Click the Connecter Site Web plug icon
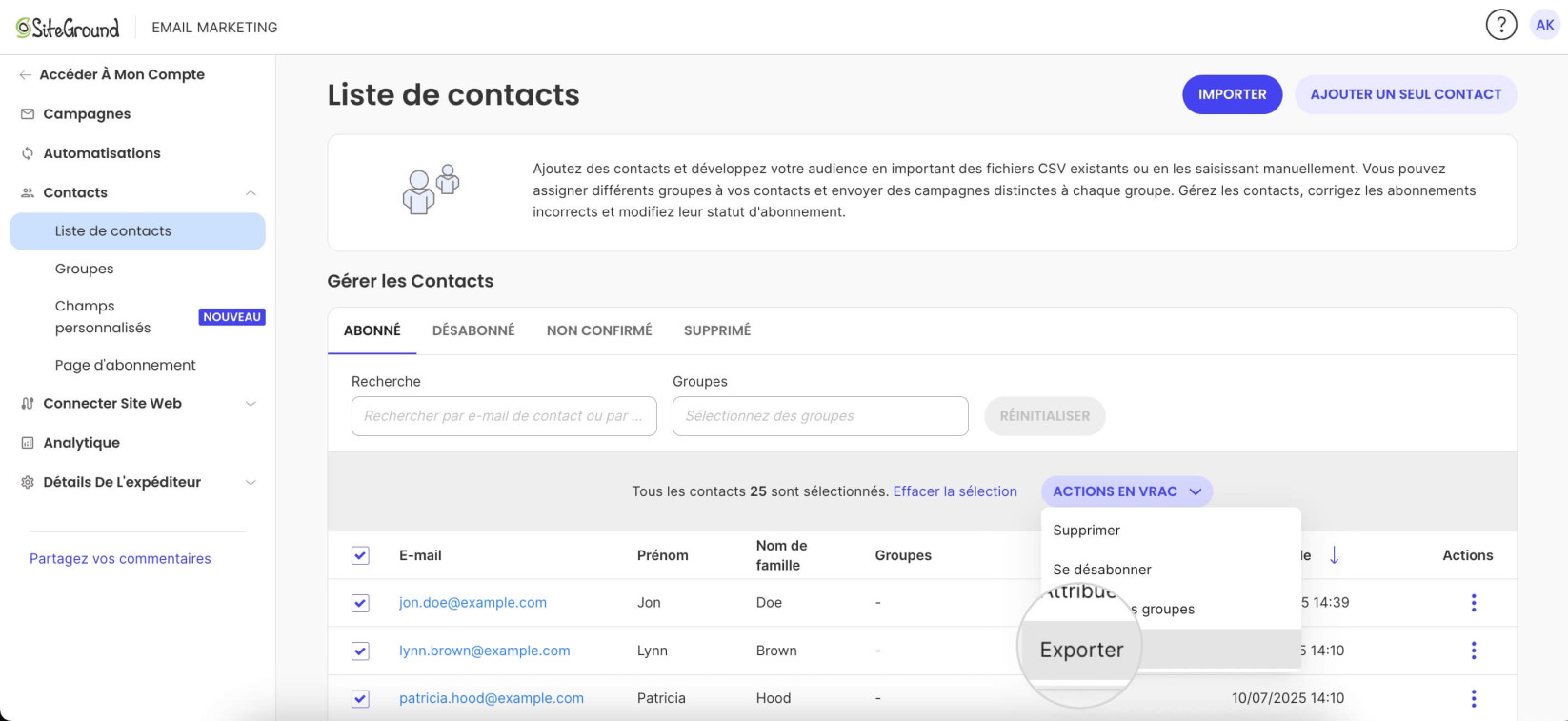 click(x=28, y=404)
